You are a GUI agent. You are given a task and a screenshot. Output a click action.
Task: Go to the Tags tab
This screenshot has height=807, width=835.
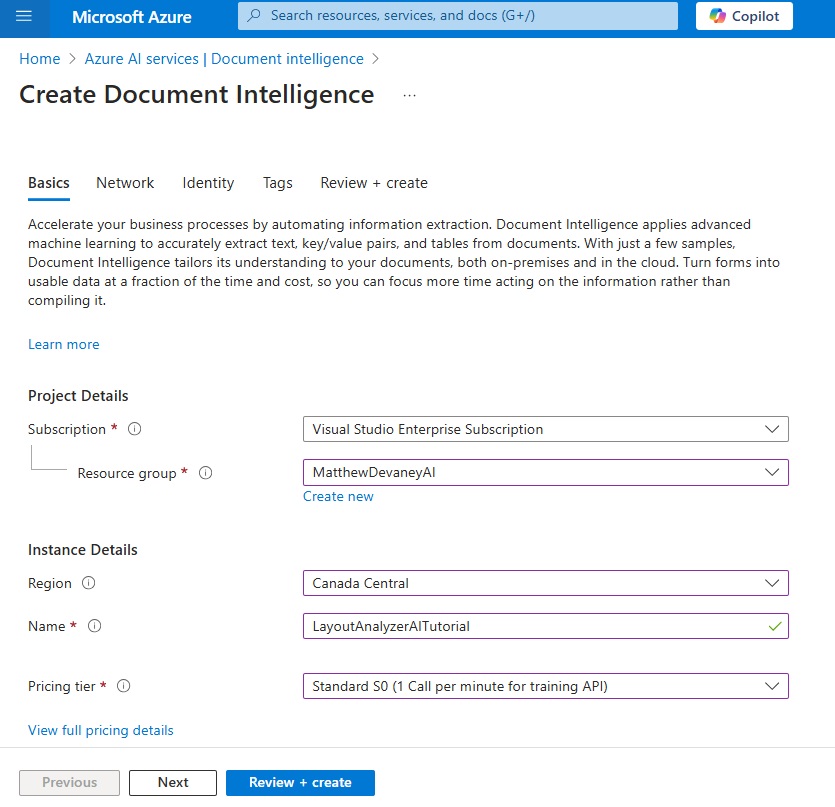[277, 183]
